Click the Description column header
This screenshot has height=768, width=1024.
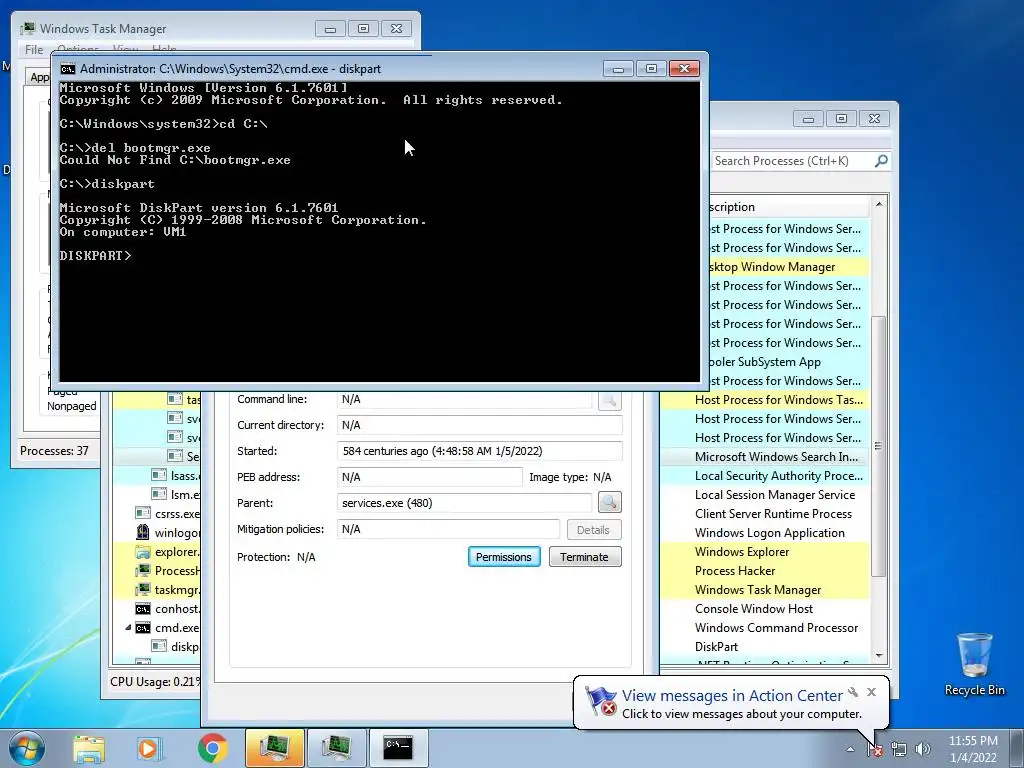(789, 207)
